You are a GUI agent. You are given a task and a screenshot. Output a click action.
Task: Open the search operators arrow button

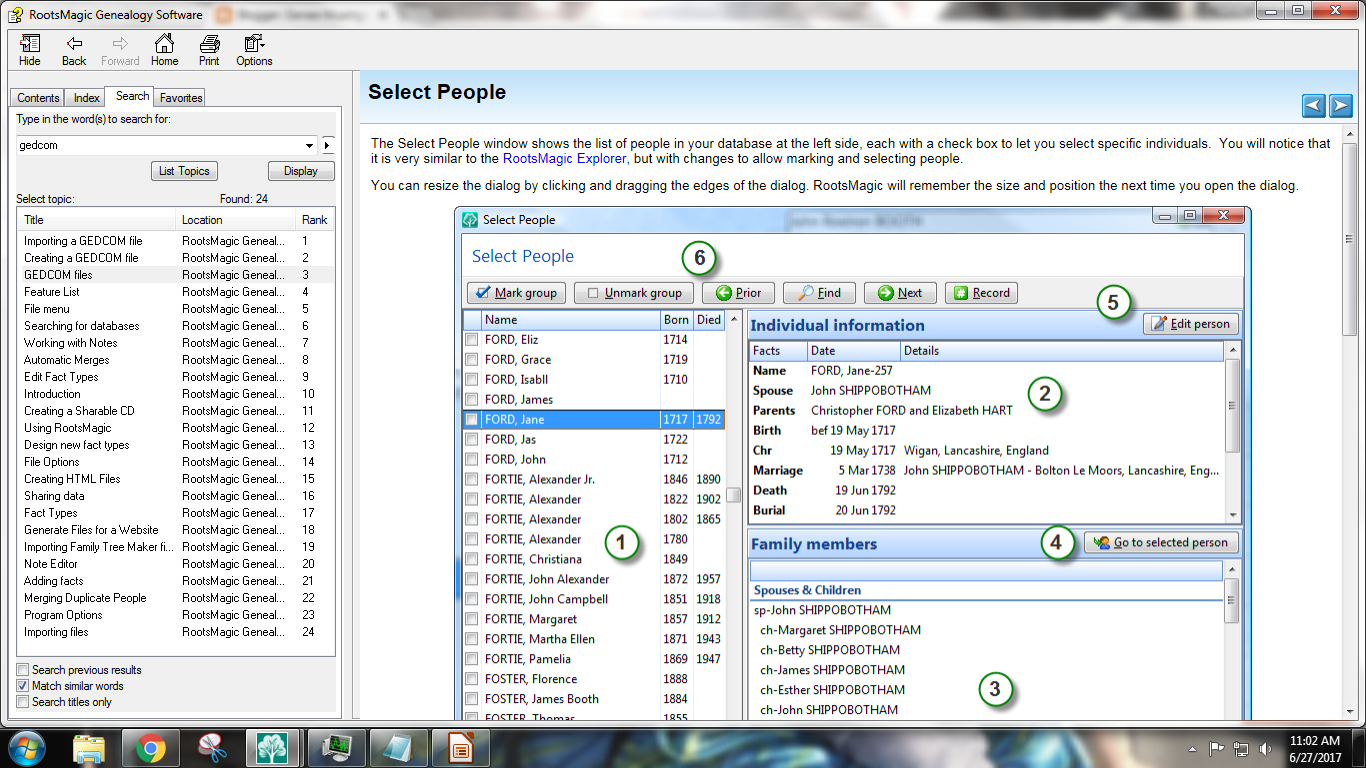pos(327,145)
